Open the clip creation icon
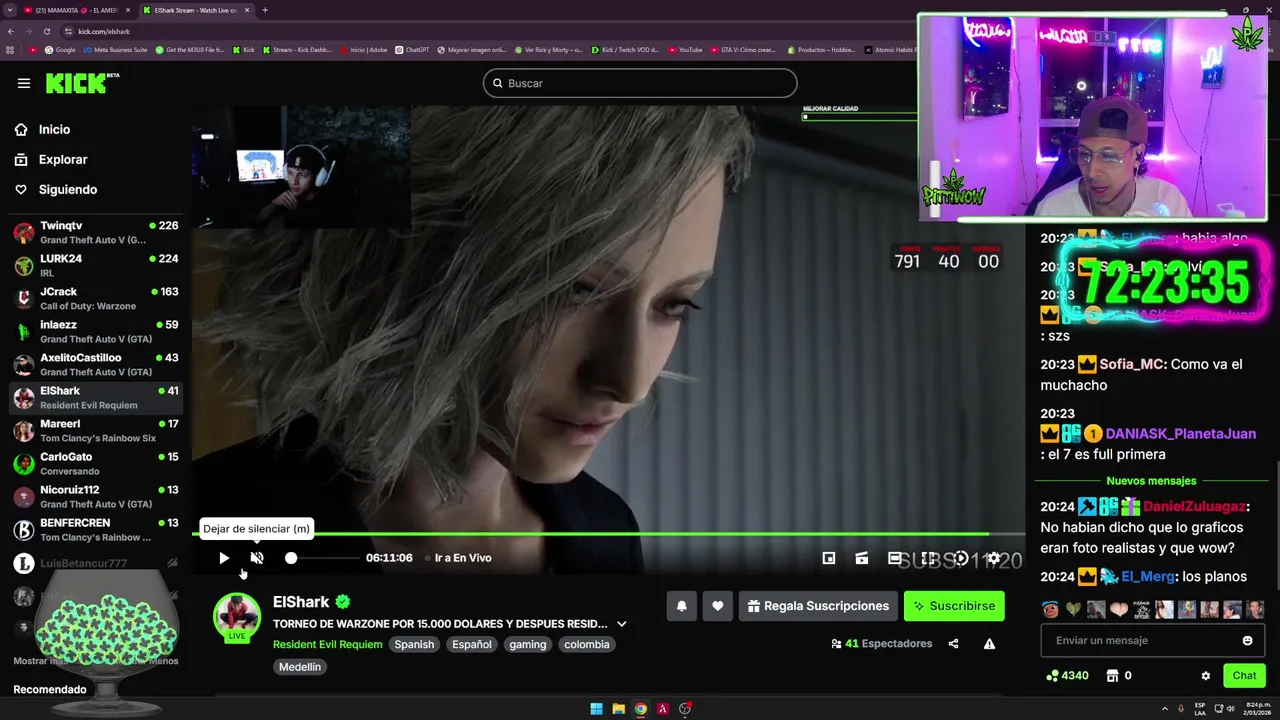 coord(862,558)
